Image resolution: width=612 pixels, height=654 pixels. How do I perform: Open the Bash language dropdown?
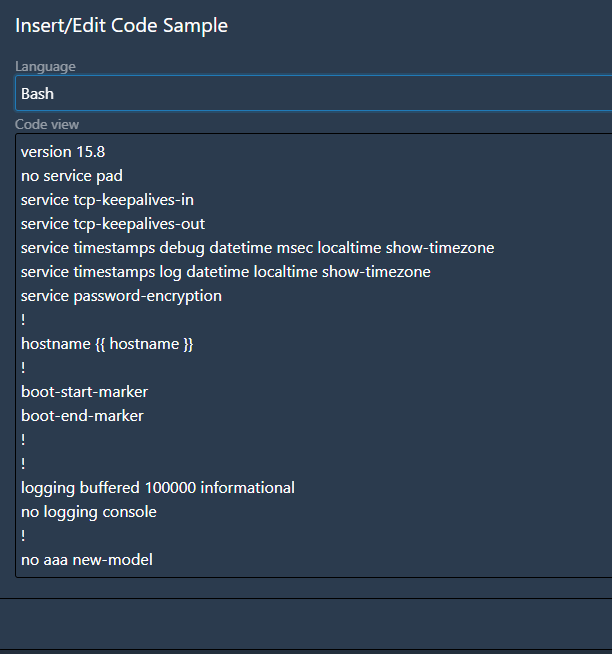point(314,93)
